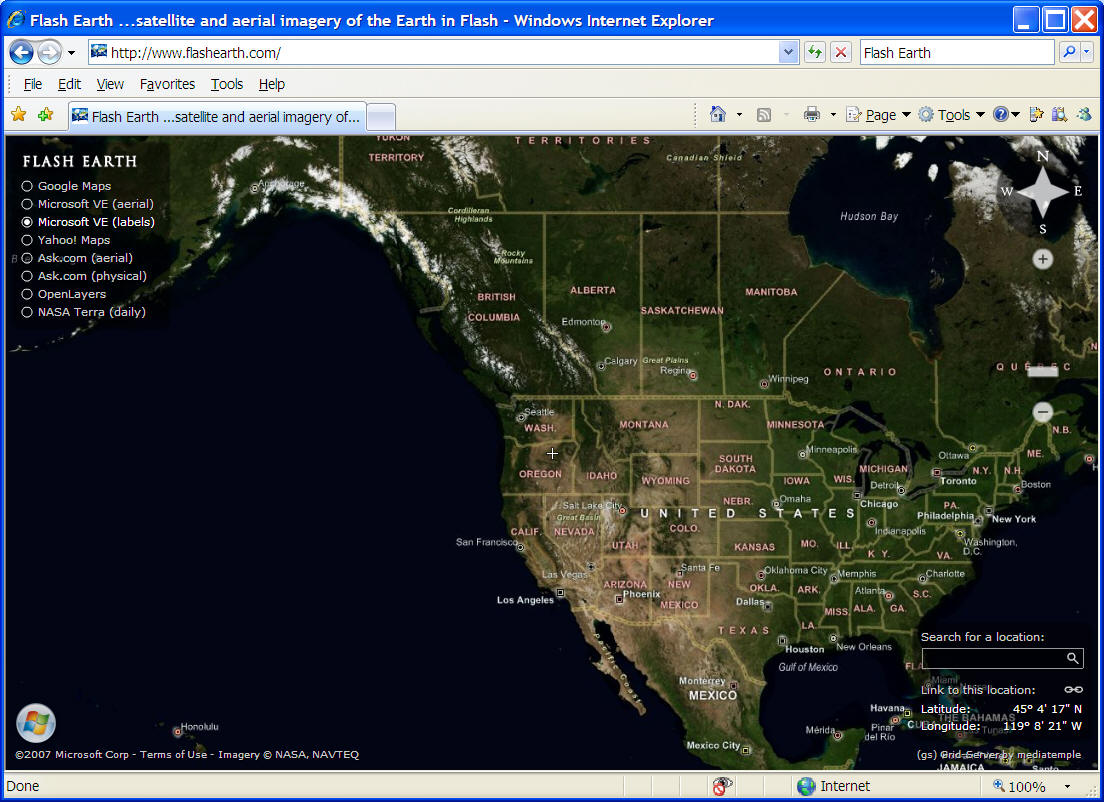This screenshot has height=802, width=1104.
Task: Expand the Print options dropdown arrow
Action: click(x=833, y=115)
